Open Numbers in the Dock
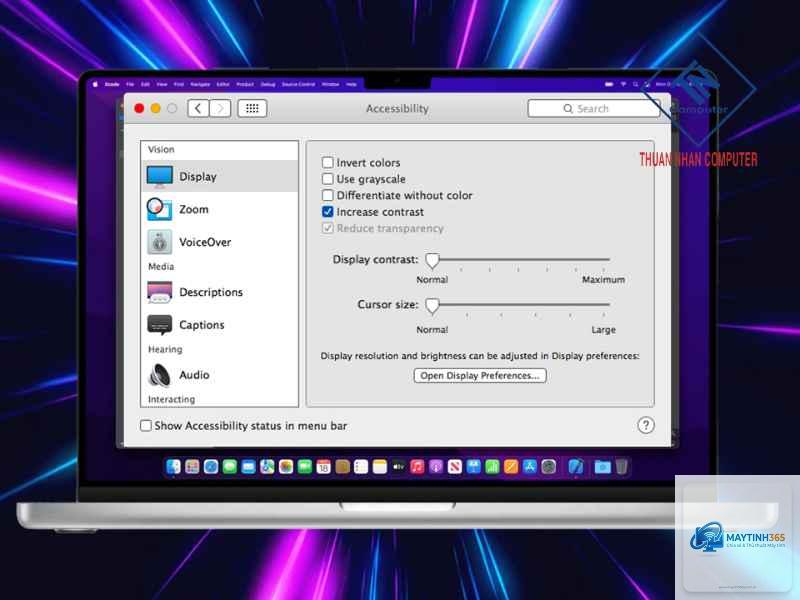800x600 pixels. tap(492, 466)
